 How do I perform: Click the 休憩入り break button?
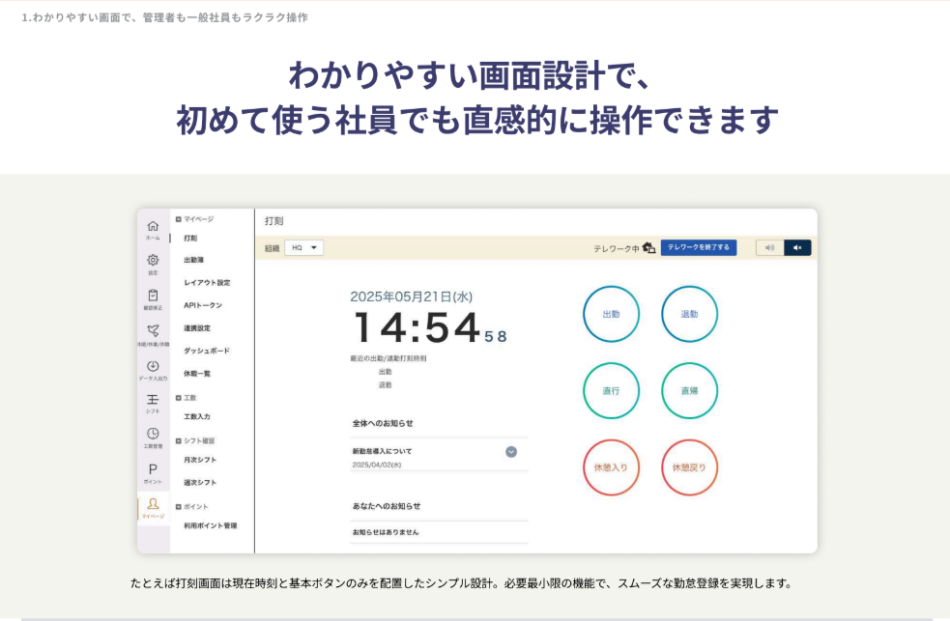(611, 466)
